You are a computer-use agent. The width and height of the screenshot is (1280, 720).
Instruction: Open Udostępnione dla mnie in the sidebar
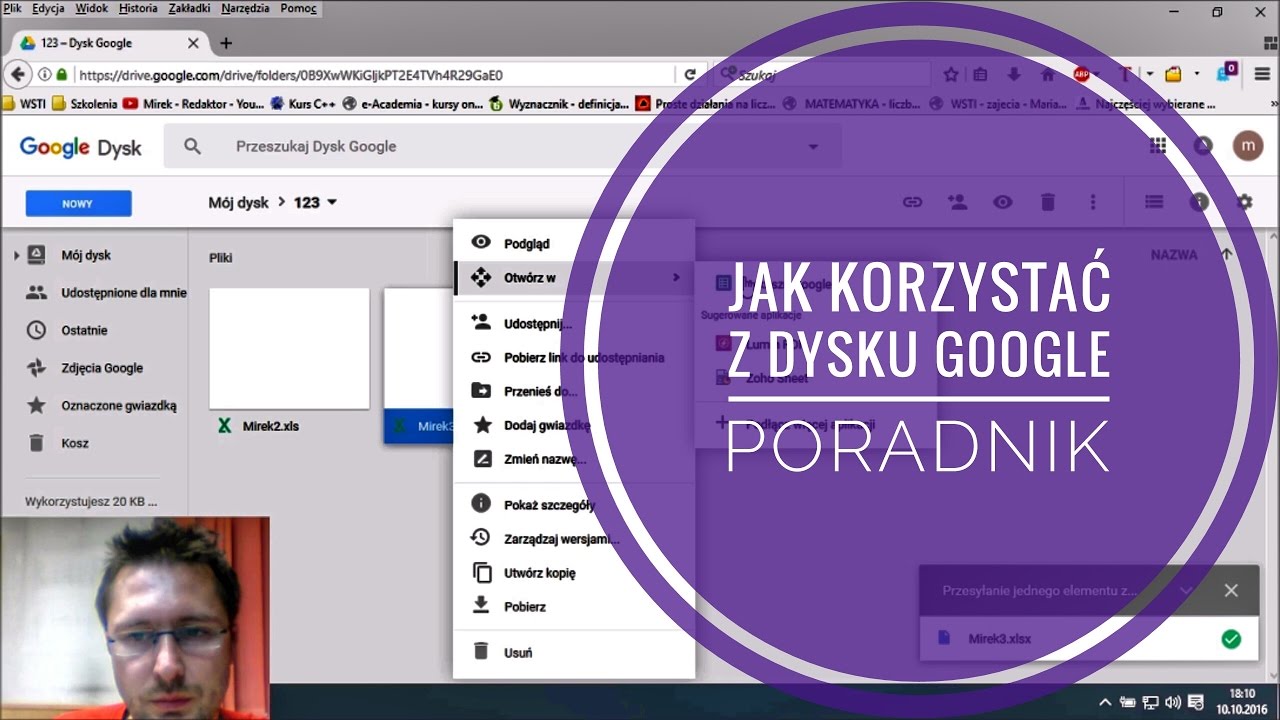(124, 293)
